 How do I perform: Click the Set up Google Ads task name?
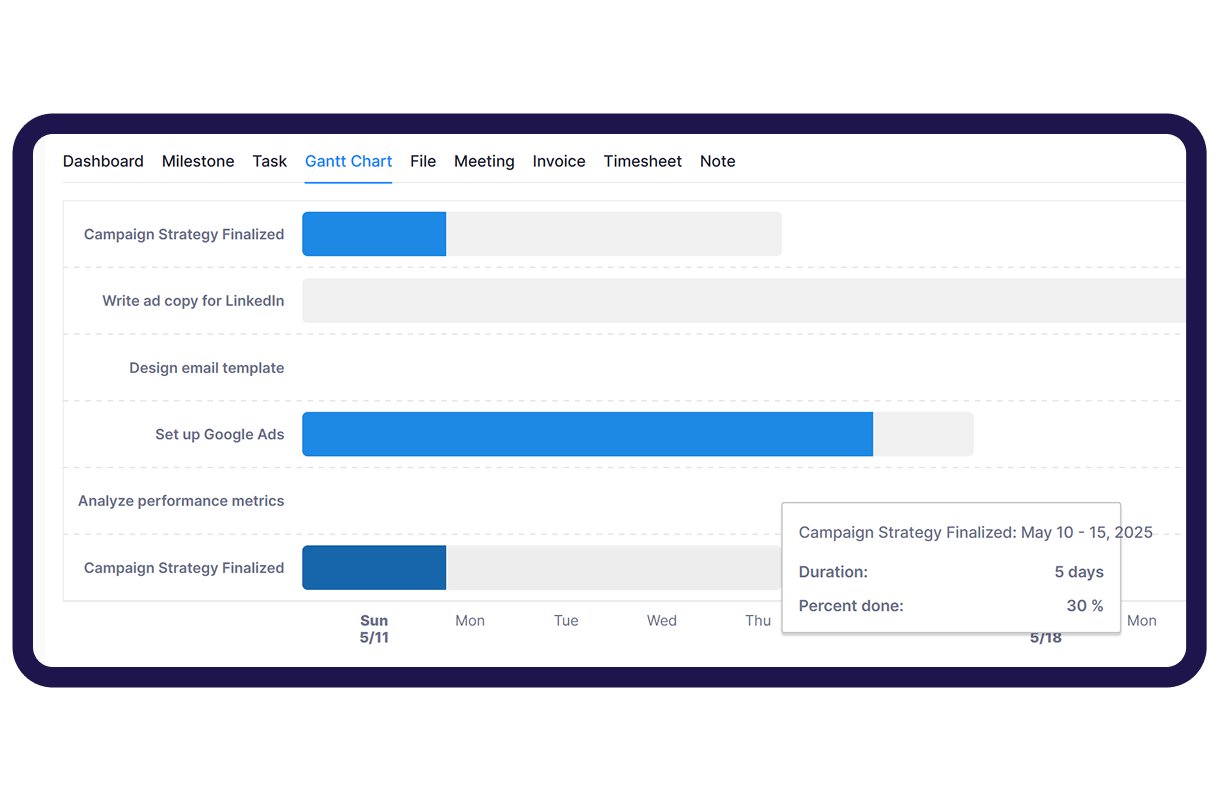click(219, 434)
